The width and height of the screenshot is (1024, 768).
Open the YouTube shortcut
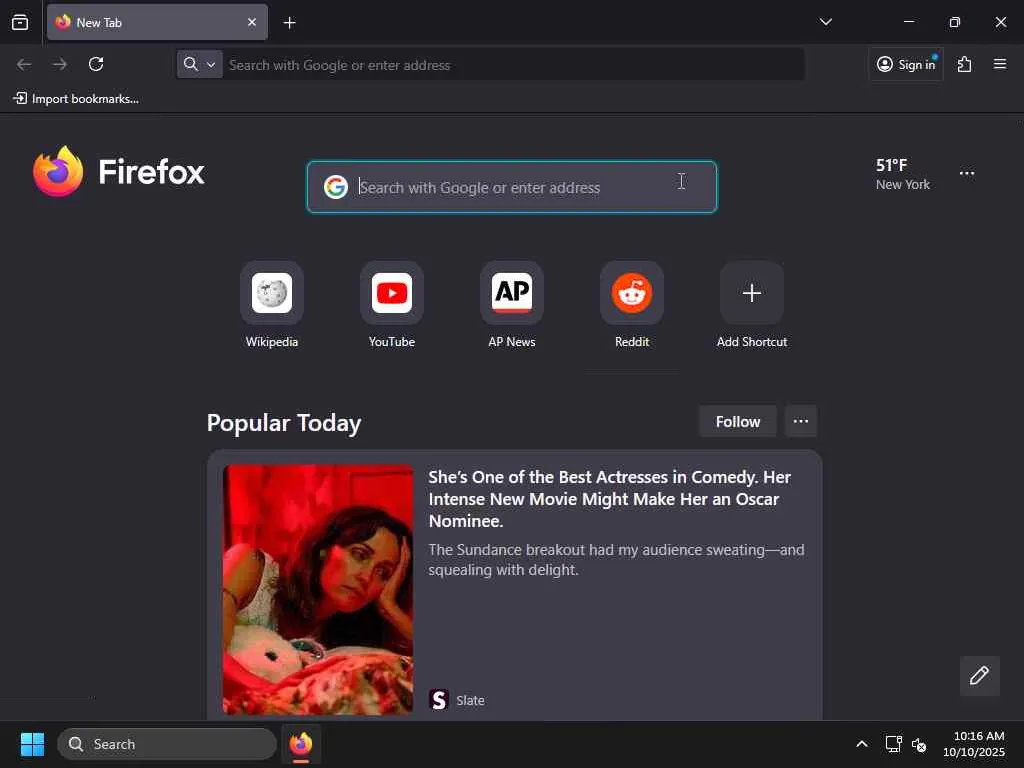(x=392, y=306)
